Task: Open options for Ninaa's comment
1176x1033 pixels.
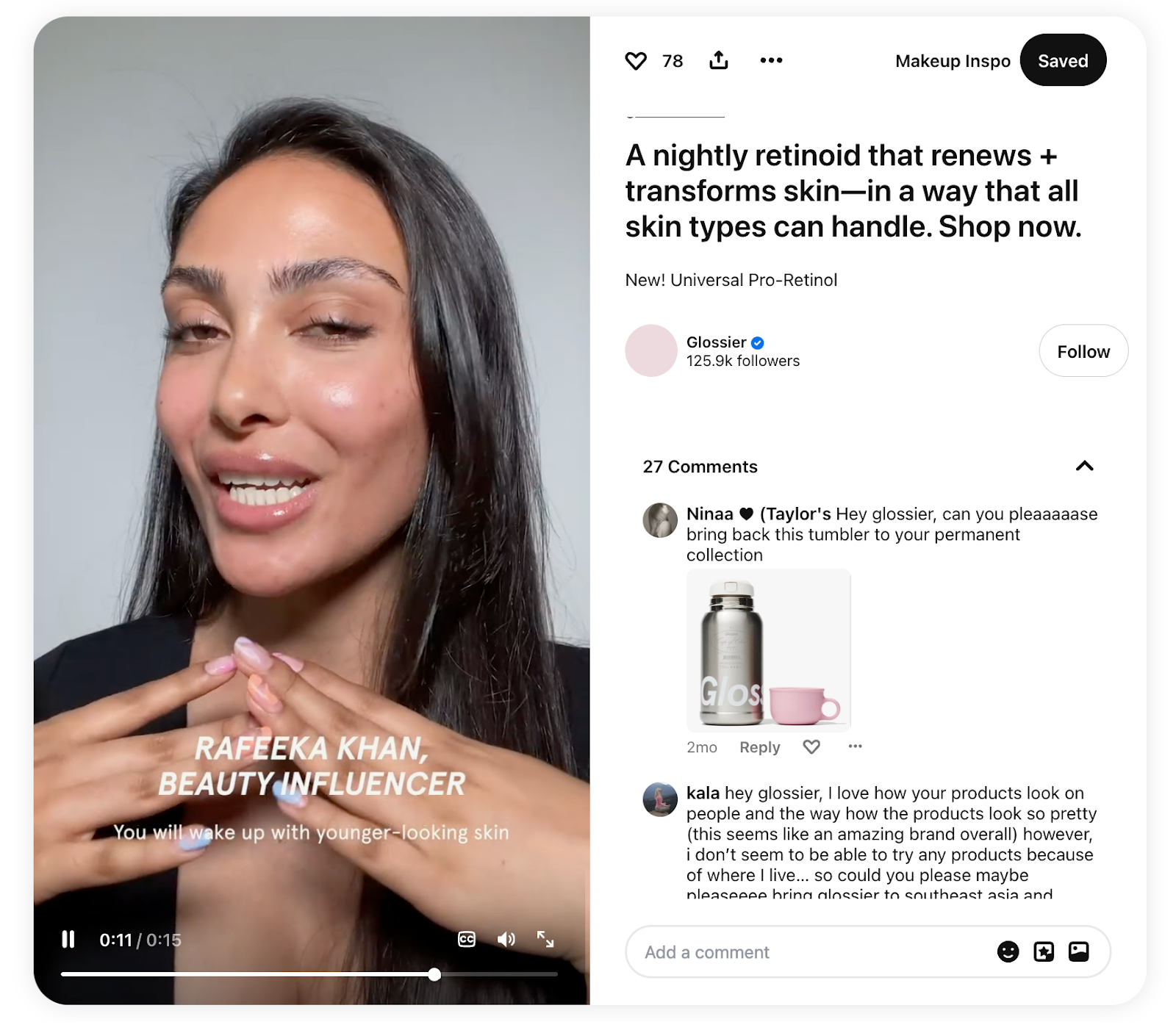Action: click(855, 746)
